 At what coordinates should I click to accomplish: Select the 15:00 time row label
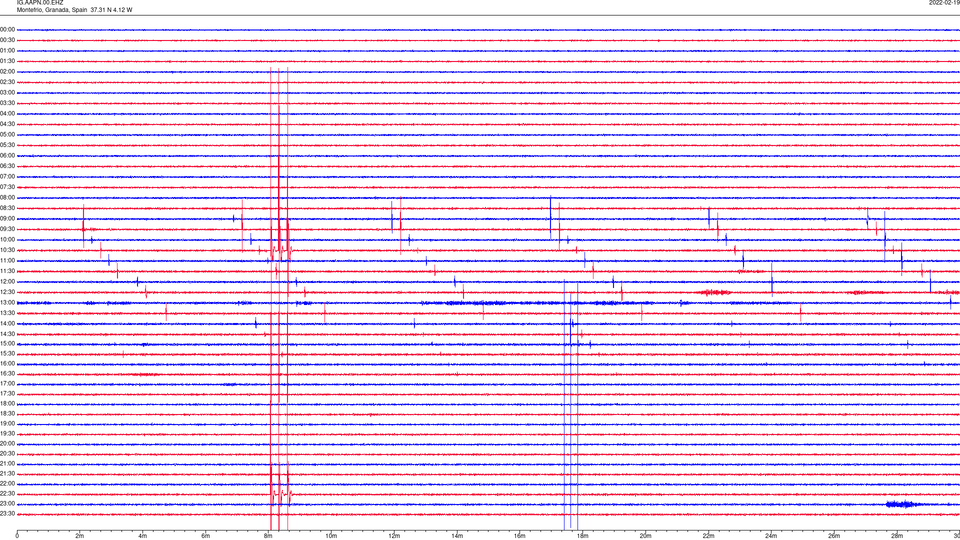pos(7,343)
